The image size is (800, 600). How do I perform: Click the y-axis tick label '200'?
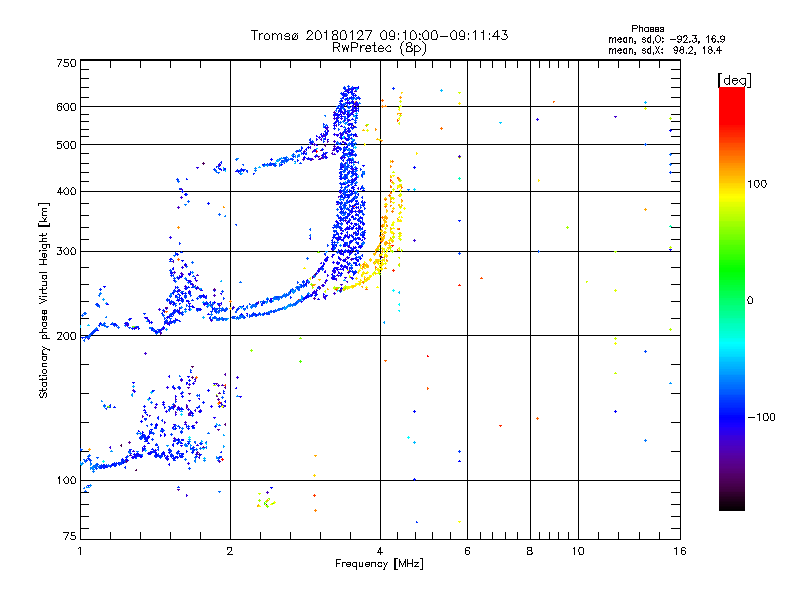pyautogui.click(x=66, y=336)
